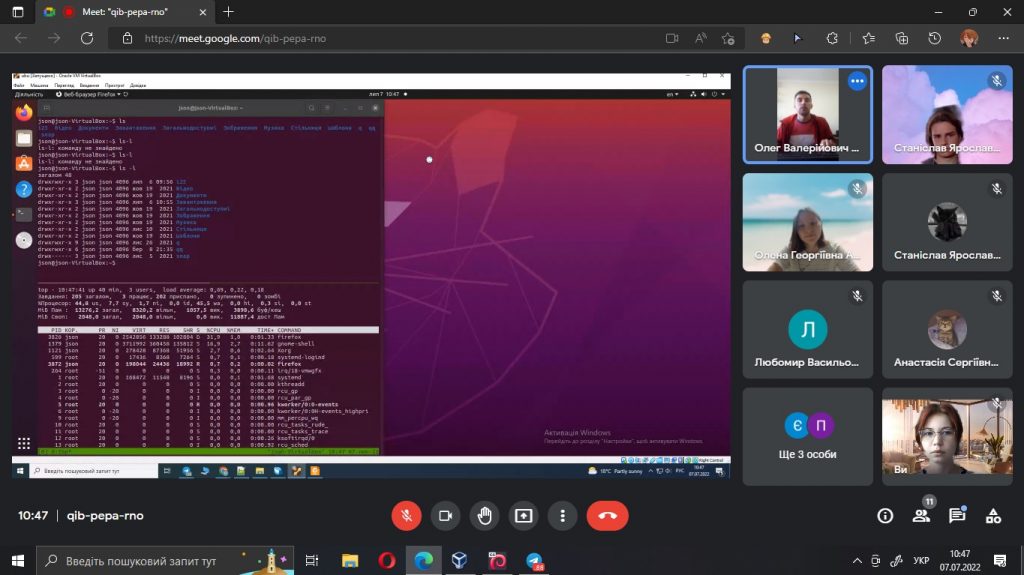Click Діяльність in the shared Ubuntu top bar

(29, 94)
